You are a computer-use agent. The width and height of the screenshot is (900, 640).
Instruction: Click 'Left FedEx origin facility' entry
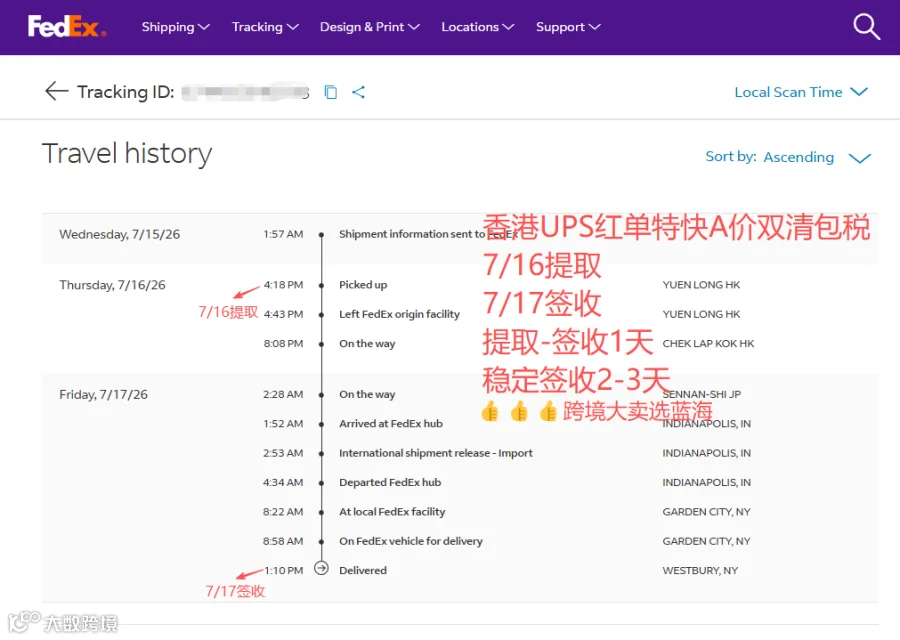(x=399, y=314)
